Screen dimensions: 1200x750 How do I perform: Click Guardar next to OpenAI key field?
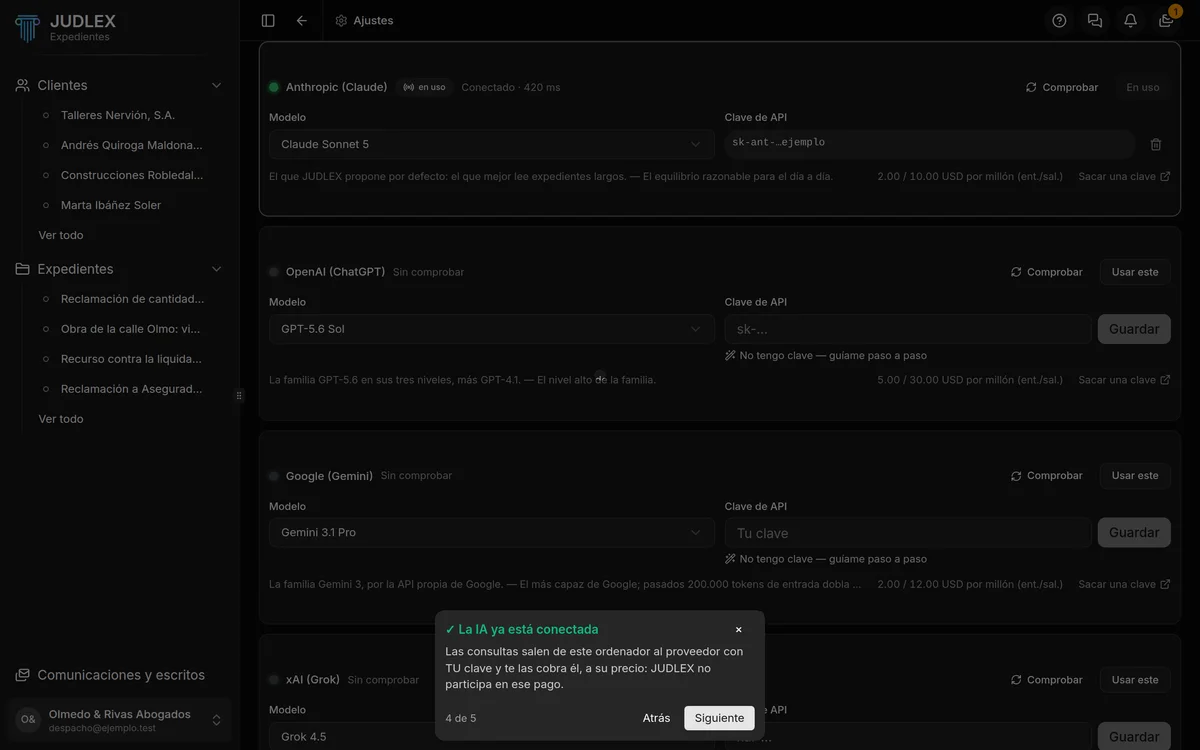pos(1134,329)
